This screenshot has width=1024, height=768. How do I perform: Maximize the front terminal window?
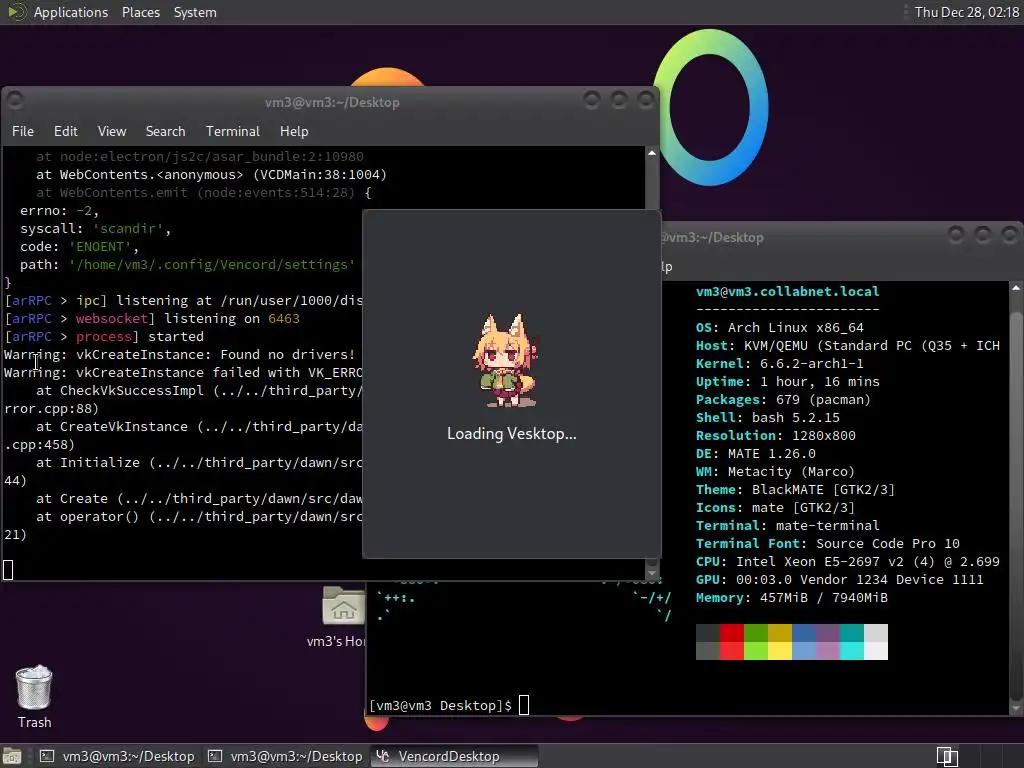click(x=618, y=100)
